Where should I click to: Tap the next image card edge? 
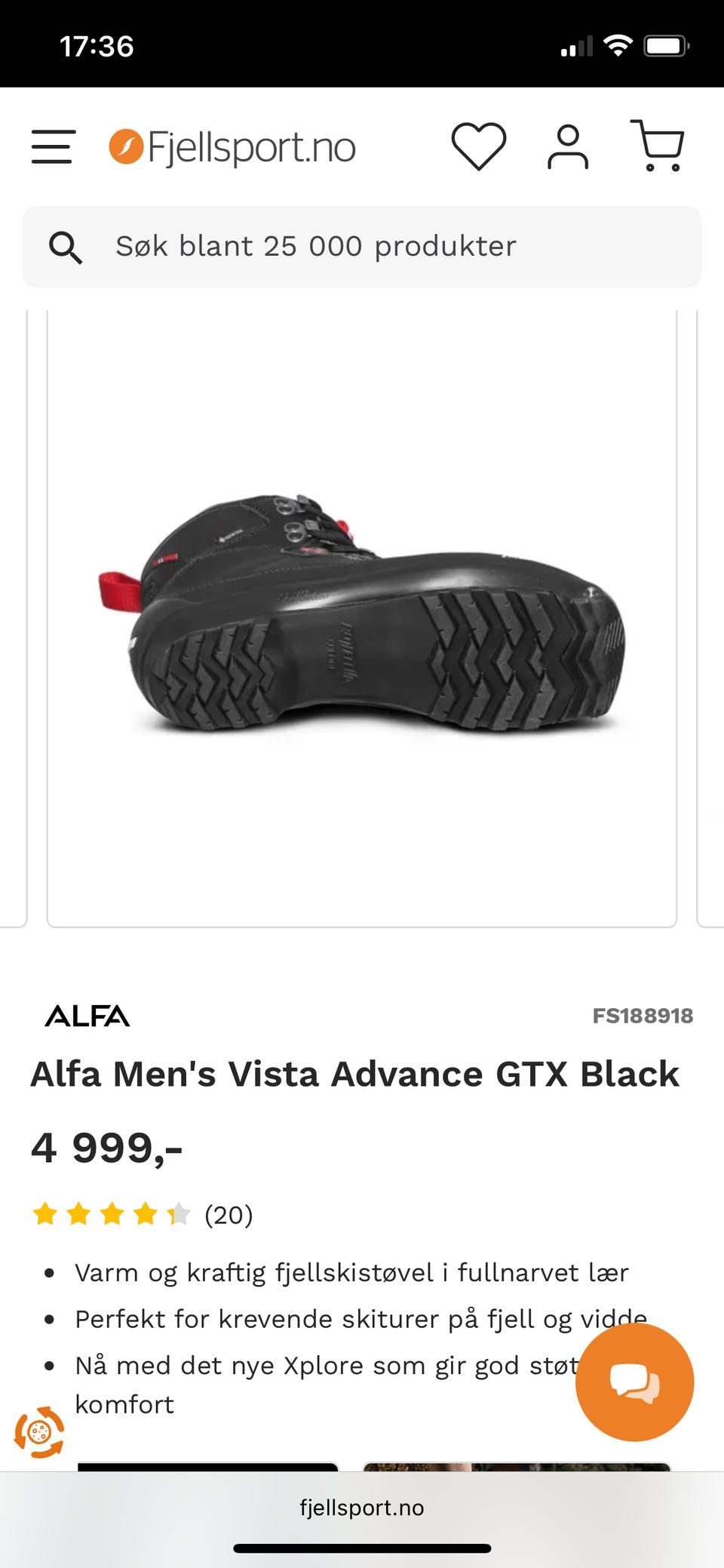click(710, 617)
